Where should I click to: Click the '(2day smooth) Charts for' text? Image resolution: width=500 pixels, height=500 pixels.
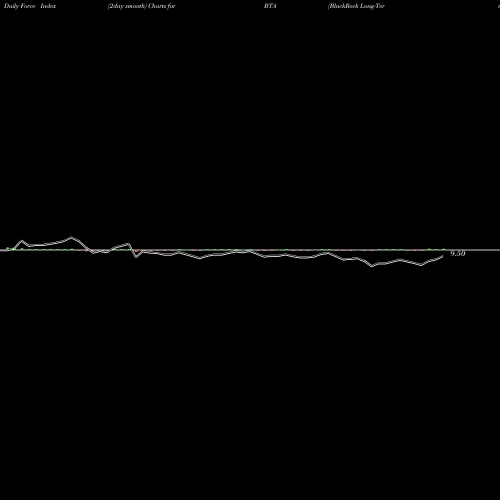(142, 6)
